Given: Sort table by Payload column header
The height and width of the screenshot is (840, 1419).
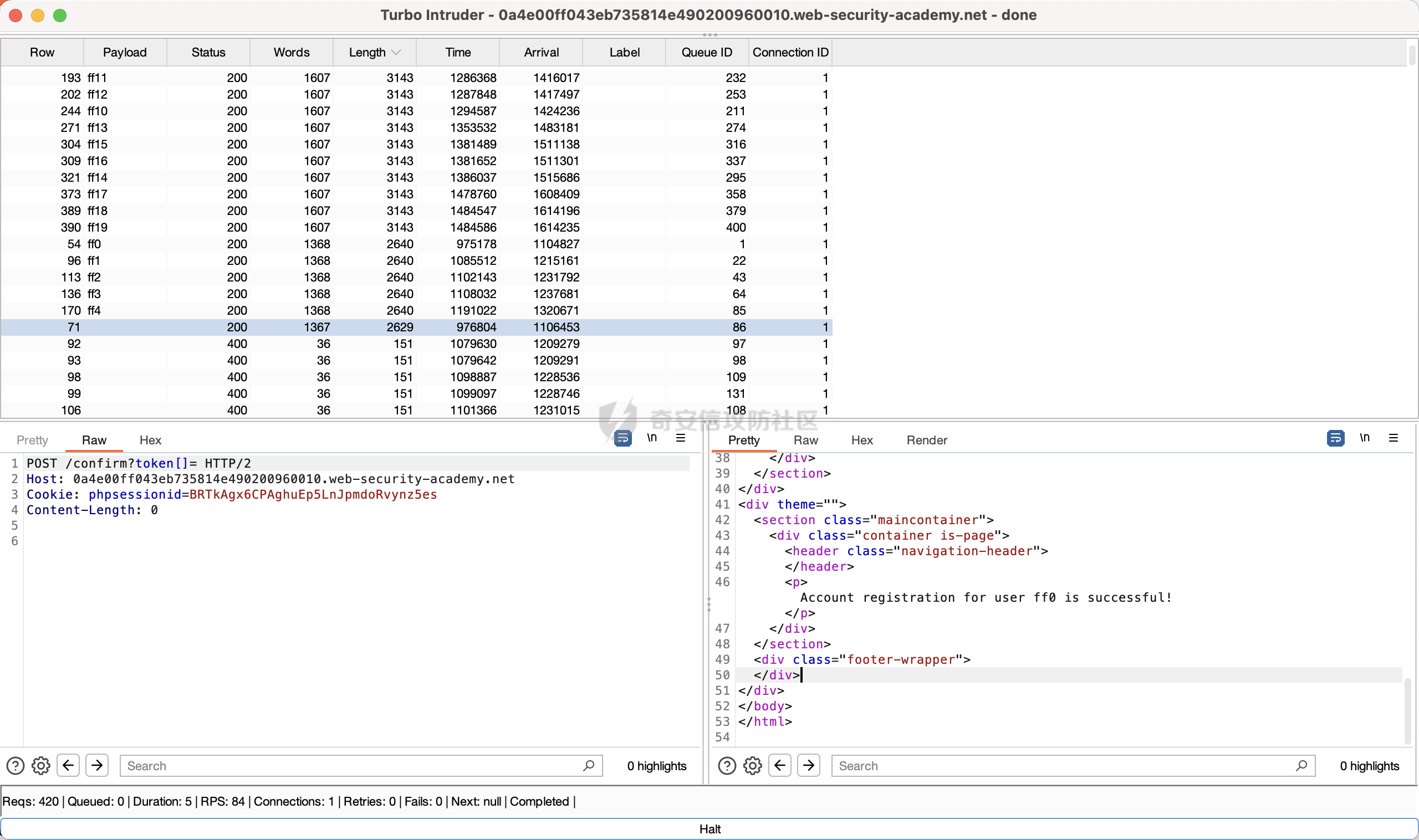Looking at the screenshot, I should [x=125, y=52].
